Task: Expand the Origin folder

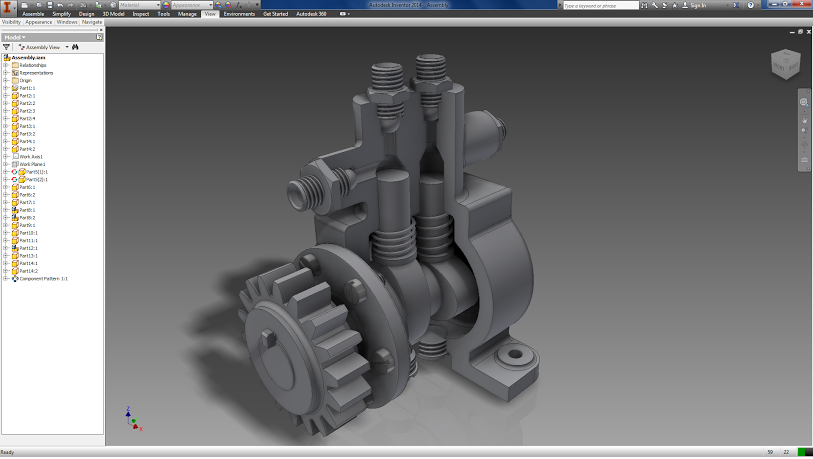Action: point(6,80)
